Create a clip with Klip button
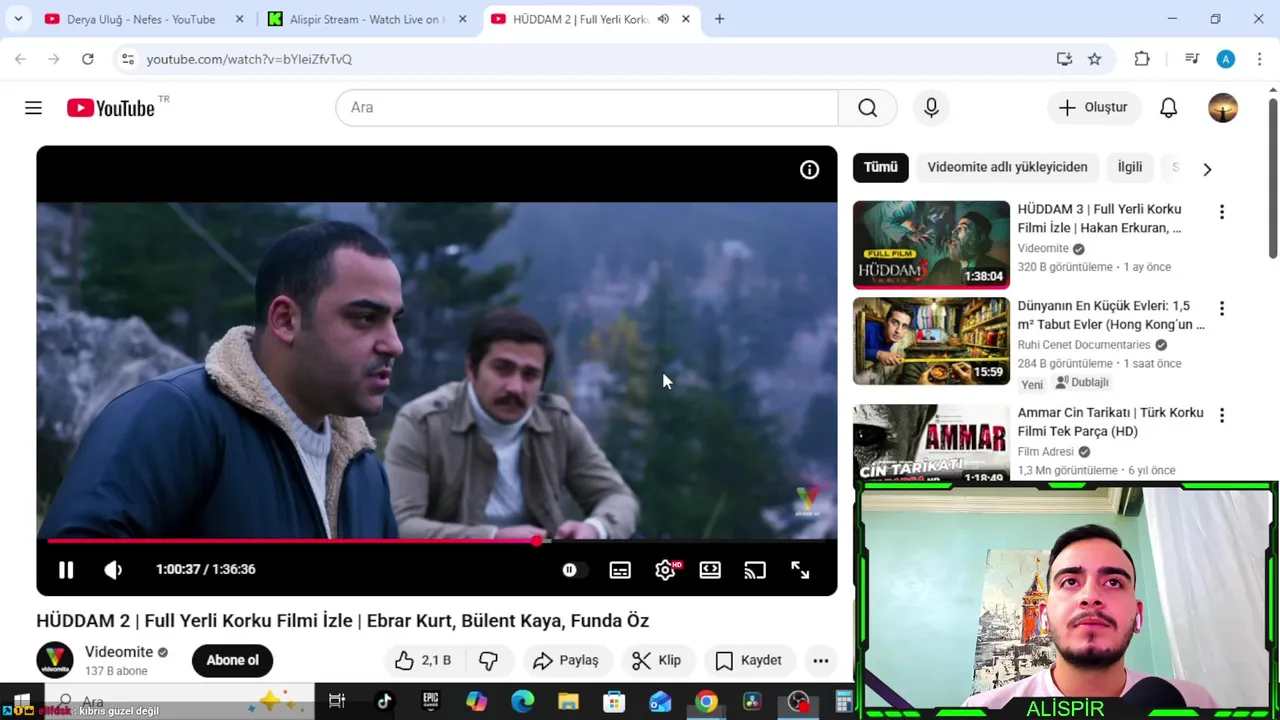The width and height of the screenshot is (1280, 720). pyautogui.click(x=657, y=660)
